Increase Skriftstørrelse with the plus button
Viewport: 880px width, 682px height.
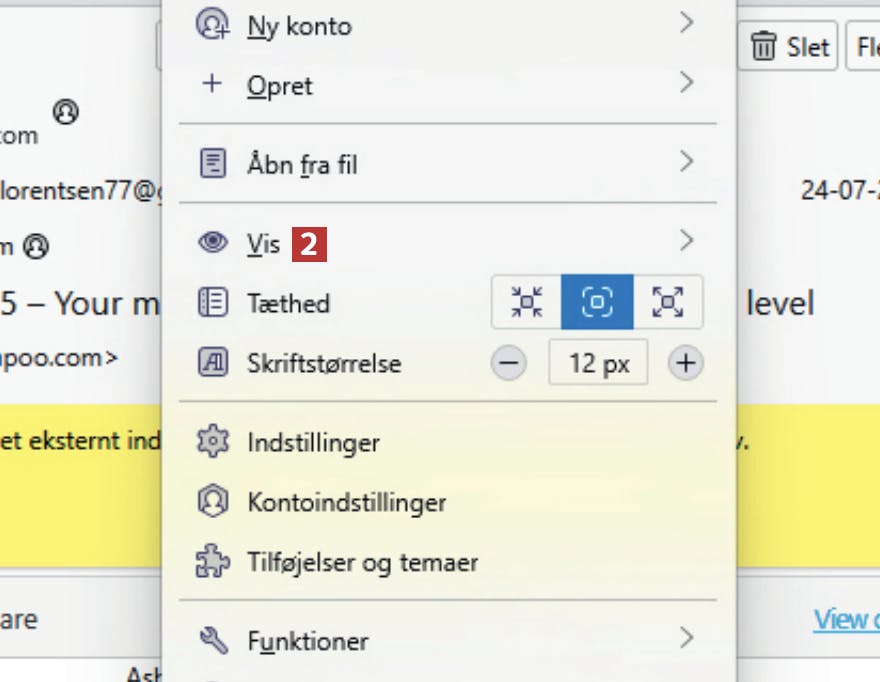pyautogui.click(x=685, y=363)
